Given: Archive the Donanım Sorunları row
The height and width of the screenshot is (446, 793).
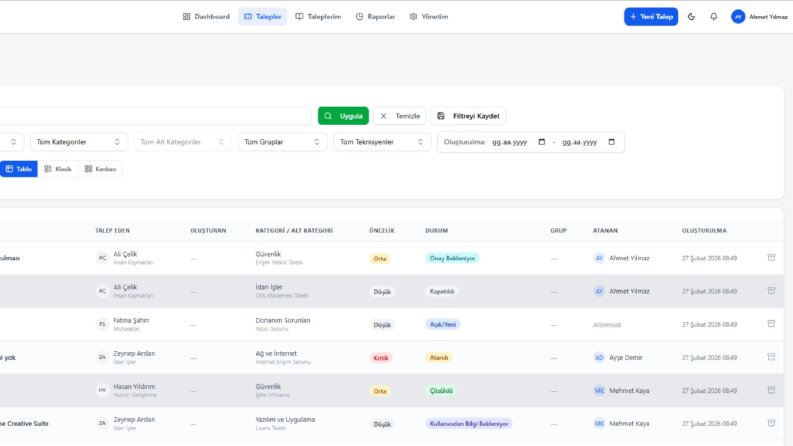Looking at the screenshot, I should 771,324.
